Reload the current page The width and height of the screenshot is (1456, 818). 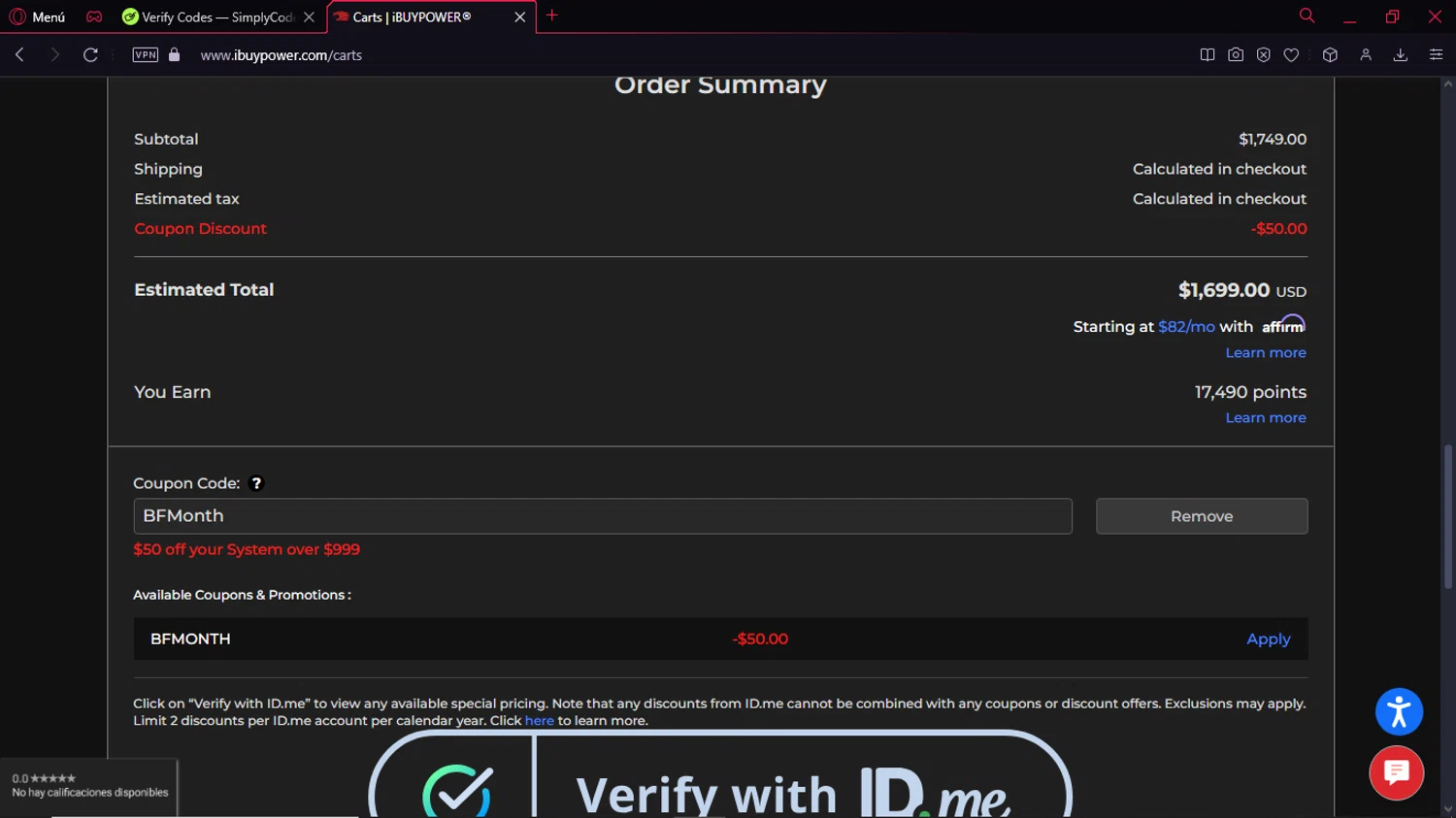[90, 54]
